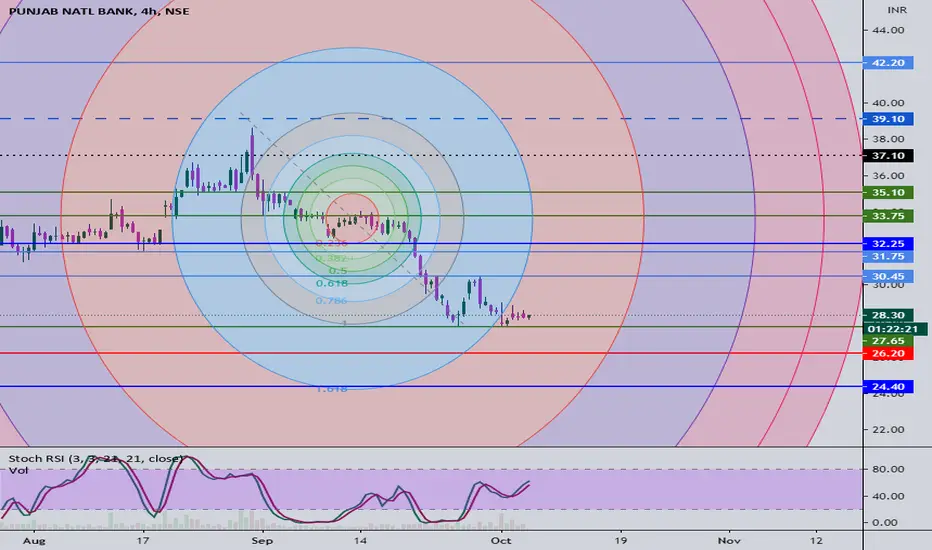Click the 14 date on time axis
Viewport: 932px width, 550px height.
point(360,540)
